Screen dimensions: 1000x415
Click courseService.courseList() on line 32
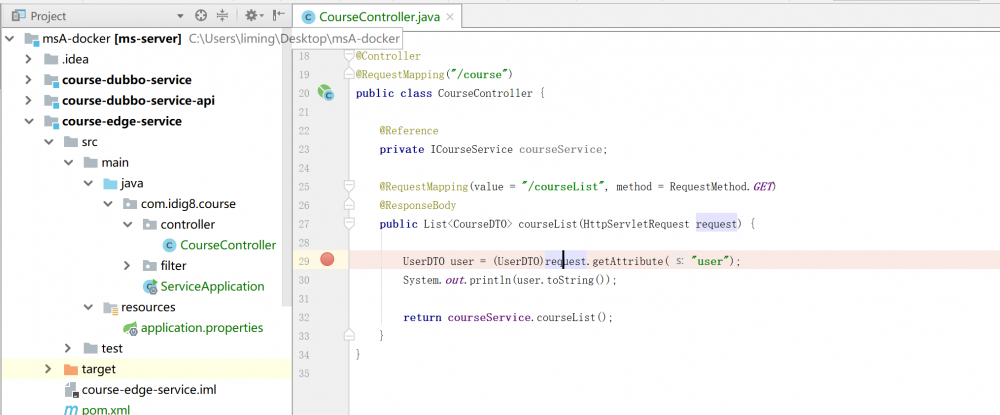(x=529, y=317)
